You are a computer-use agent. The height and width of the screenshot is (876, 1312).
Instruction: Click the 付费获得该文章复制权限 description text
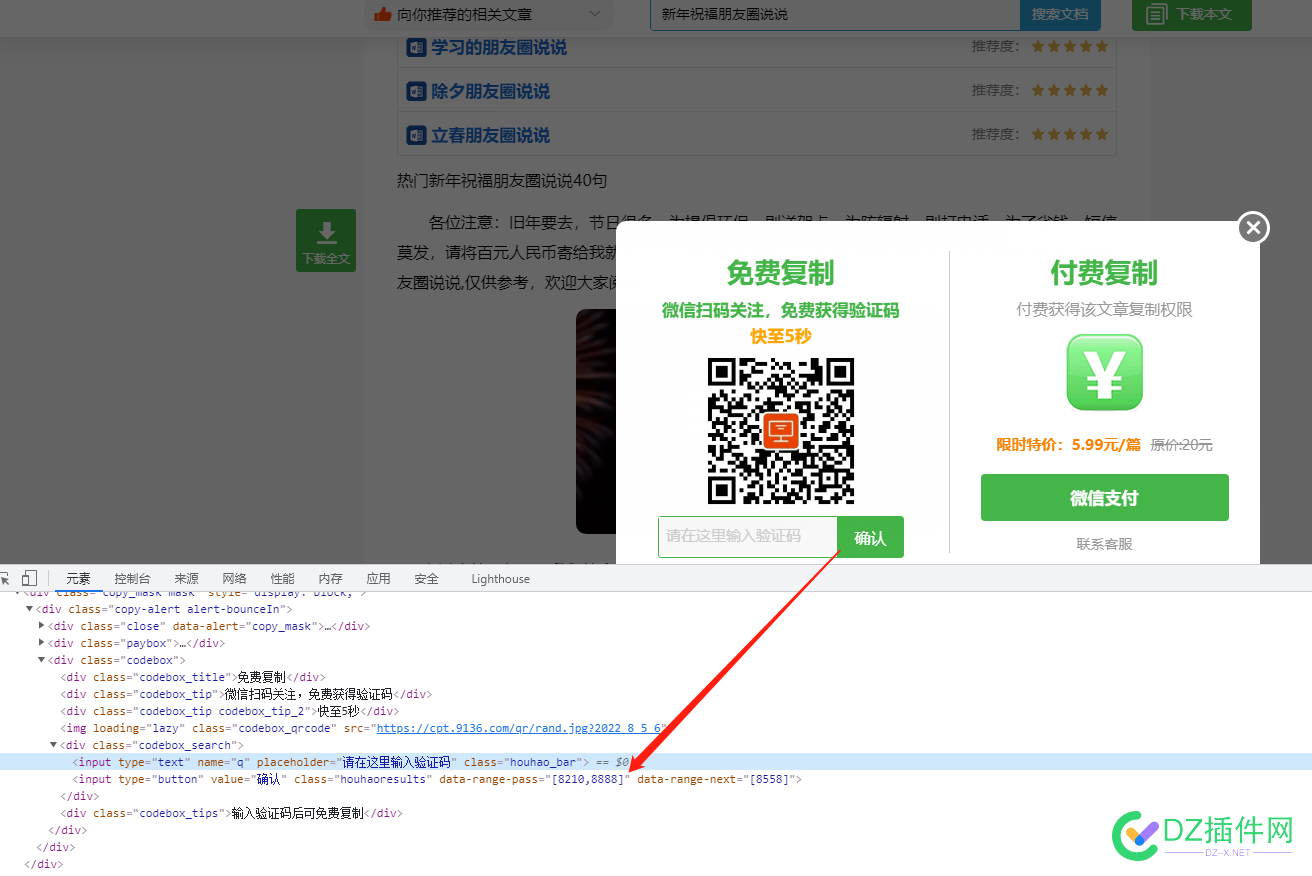(x=1104, y=310)
